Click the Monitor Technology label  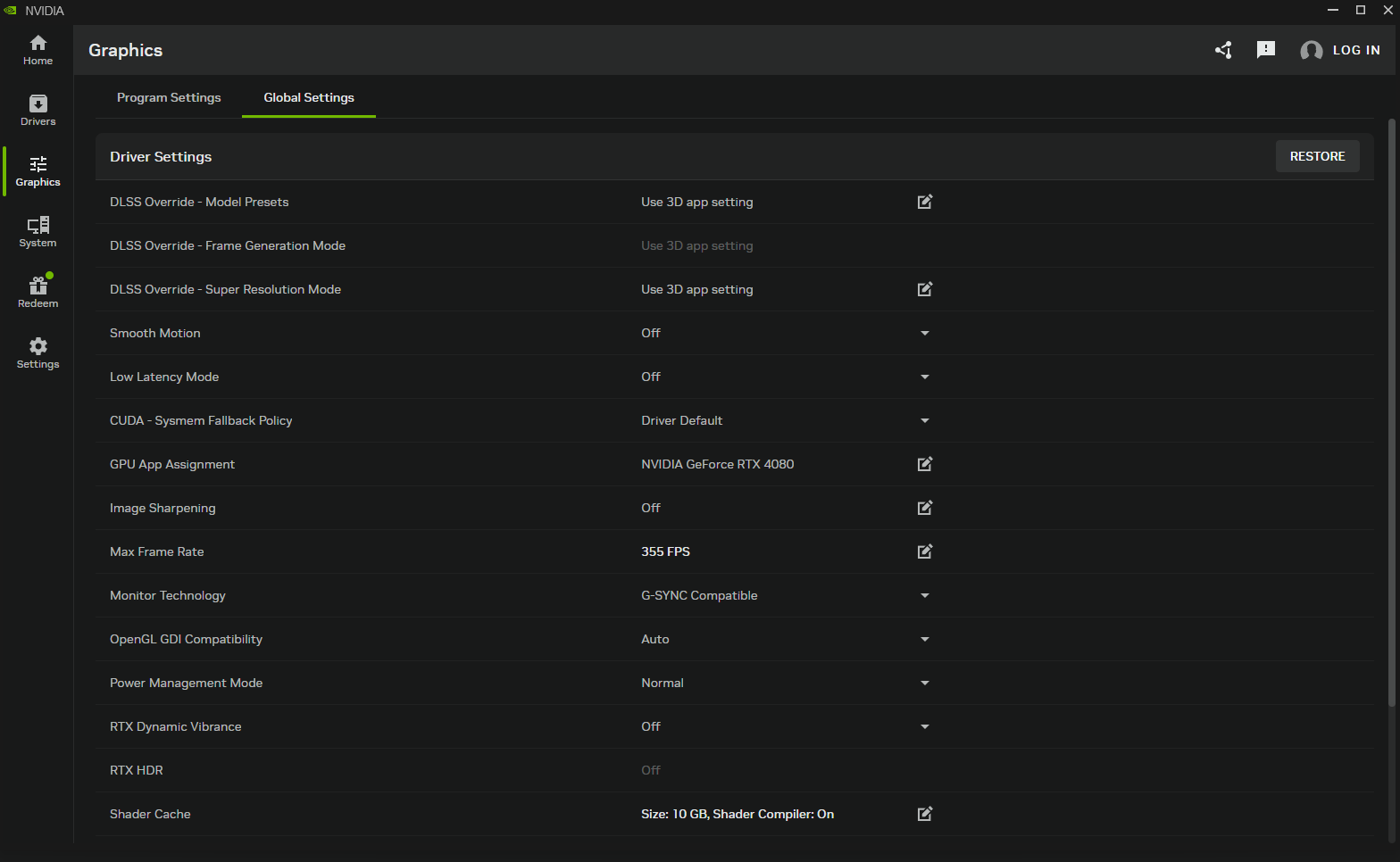(168, 595)
